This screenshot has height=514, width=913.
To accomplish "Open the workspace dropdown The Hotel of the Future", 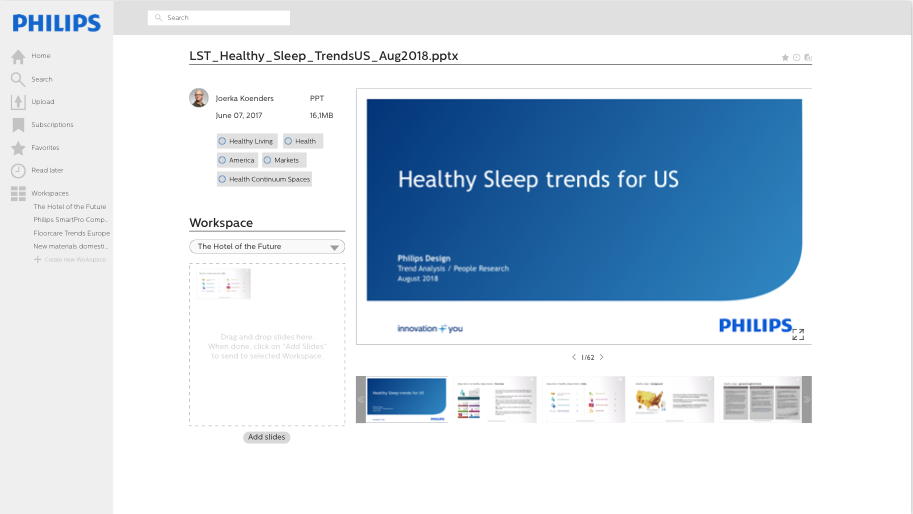I will [x=267, y=247].
